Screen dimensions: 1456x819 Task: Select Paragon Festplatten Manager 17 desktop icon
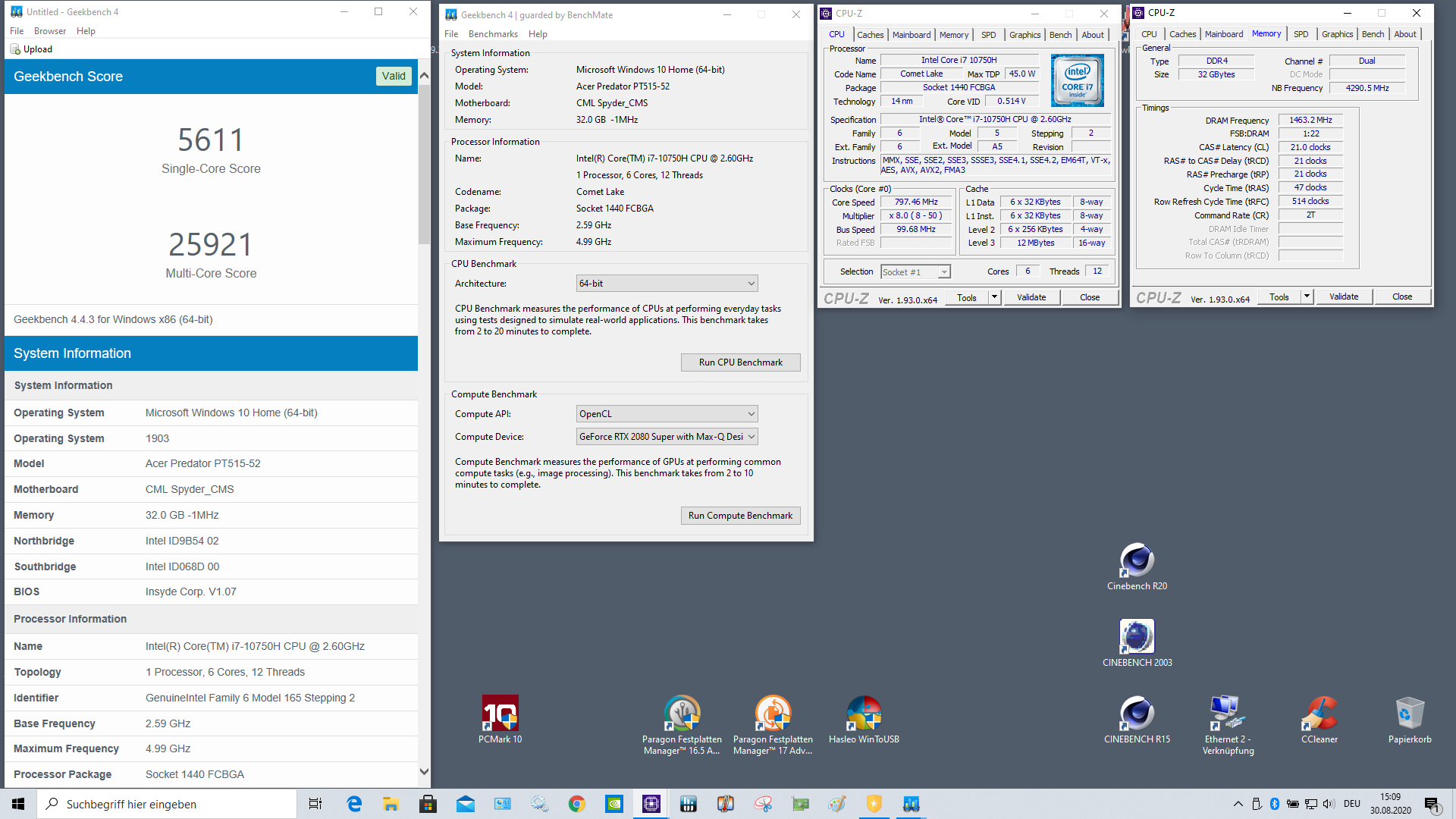(773, 725)
